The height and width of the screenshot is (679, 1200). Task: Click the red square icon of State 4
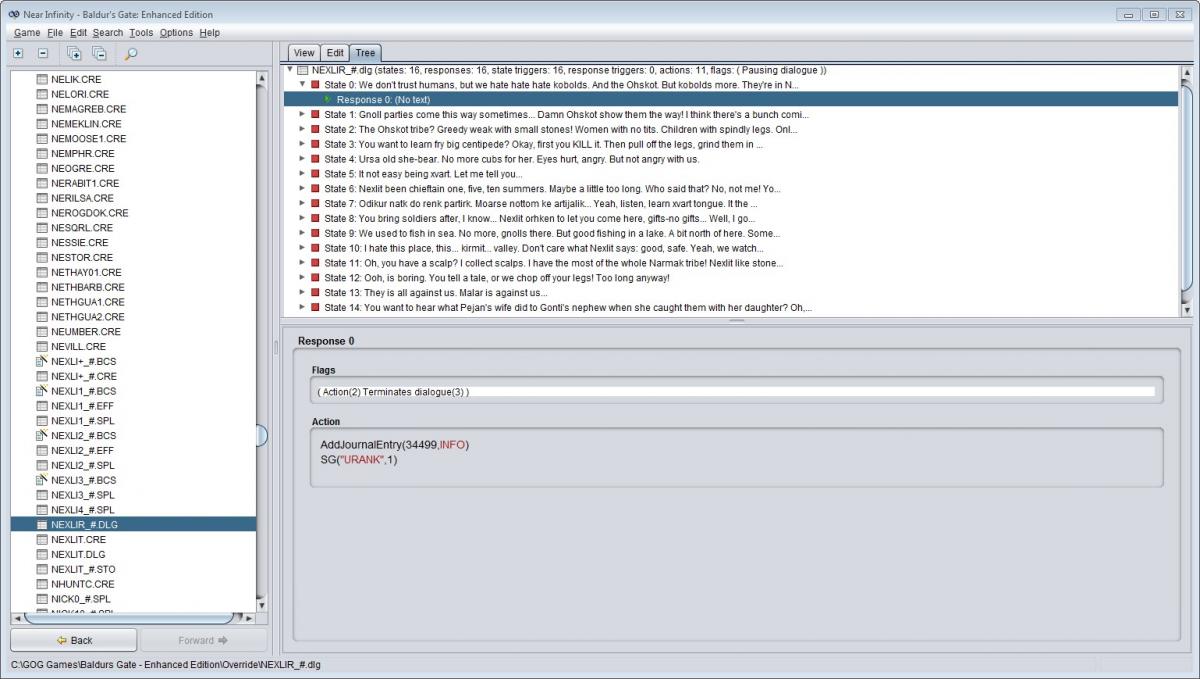(x=315, y=159)
